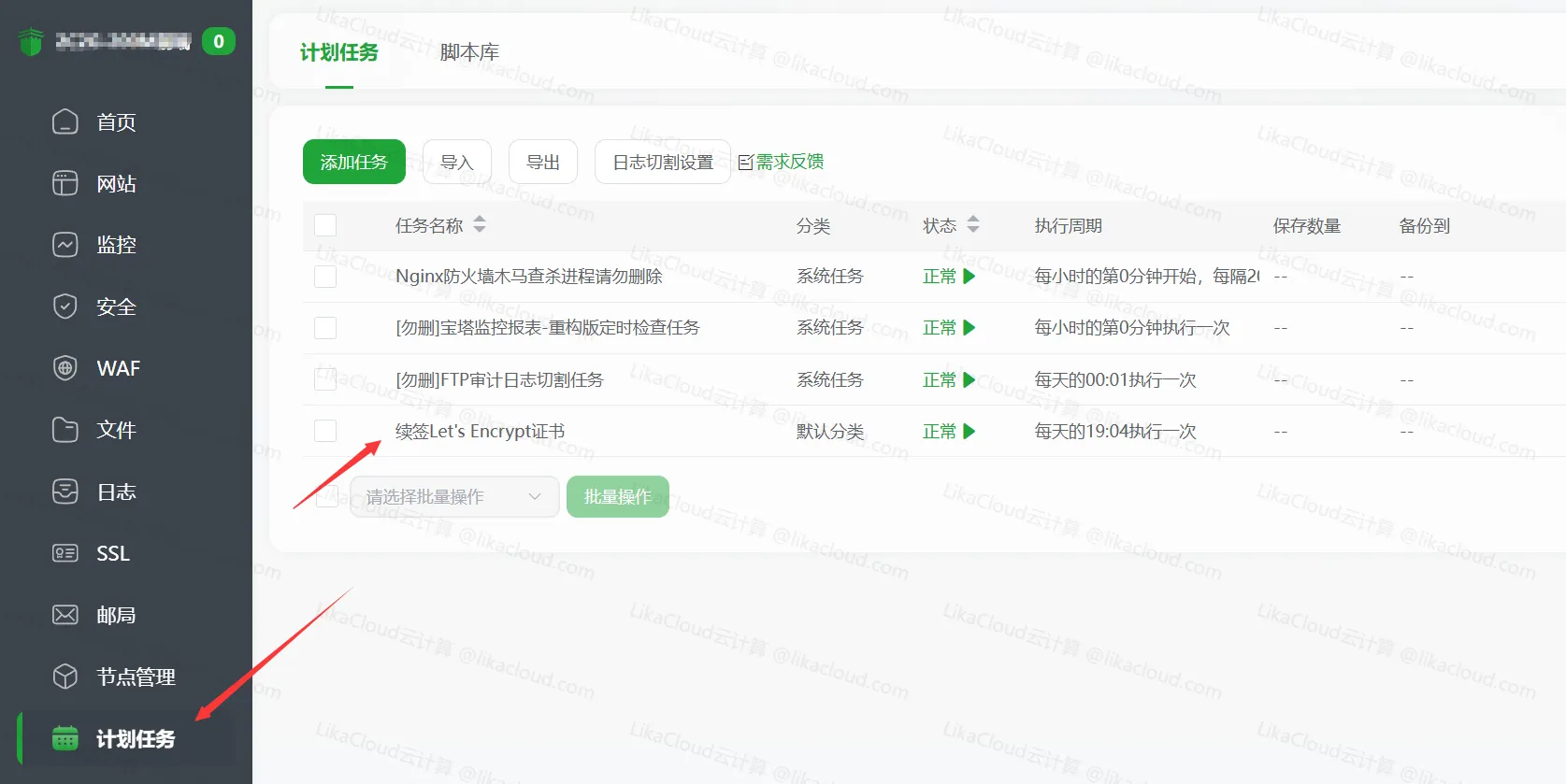
Task: Click the WAF globe shield icon
Action: point(65,368)
